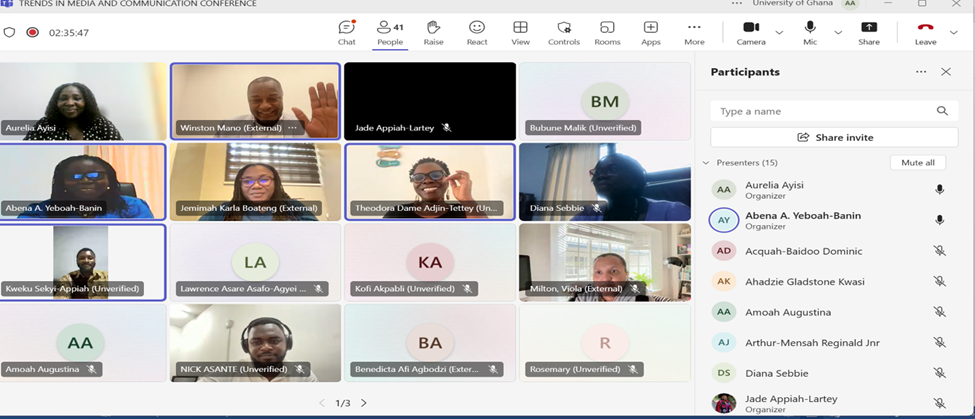The height and width of the screenshot is (419, 975).
Task: Click the Mute all button
Action: 917,162
